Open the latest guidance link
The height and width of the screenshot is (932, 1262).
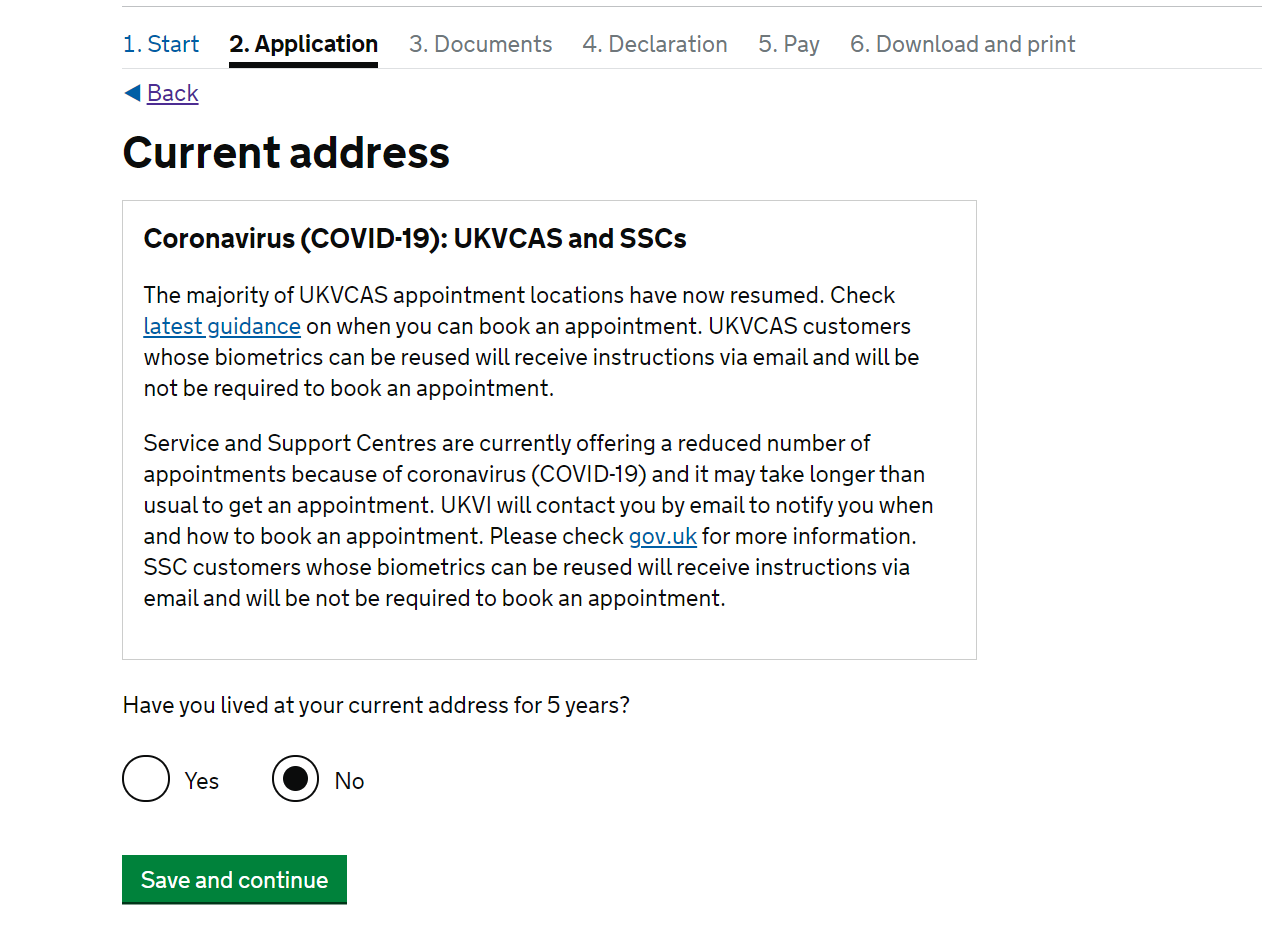(x=222, y=326)
